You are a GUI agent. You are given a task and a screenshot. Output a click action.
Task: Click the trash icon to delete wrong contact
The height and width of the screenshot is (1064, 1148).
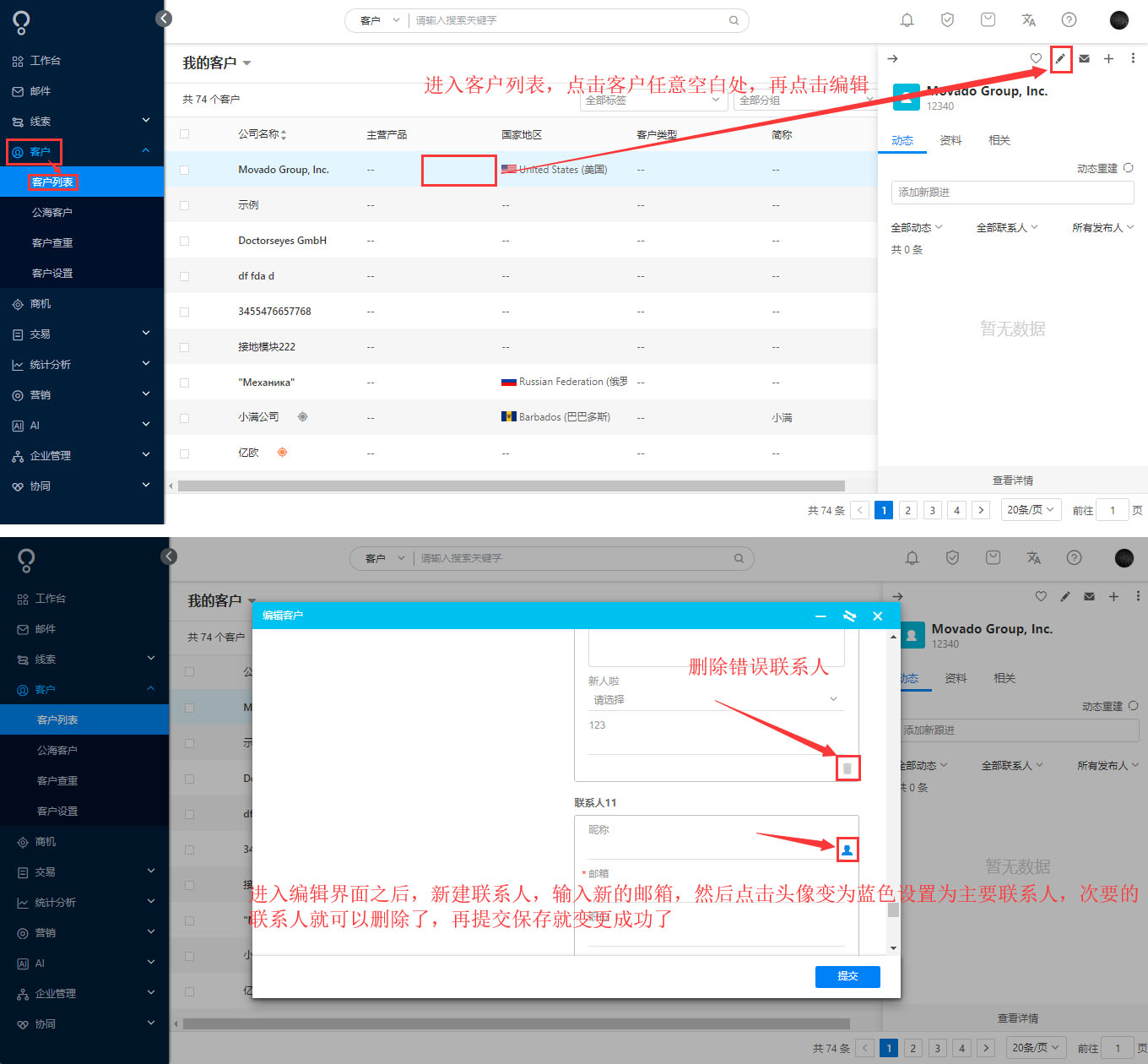(x=847, y=768)
